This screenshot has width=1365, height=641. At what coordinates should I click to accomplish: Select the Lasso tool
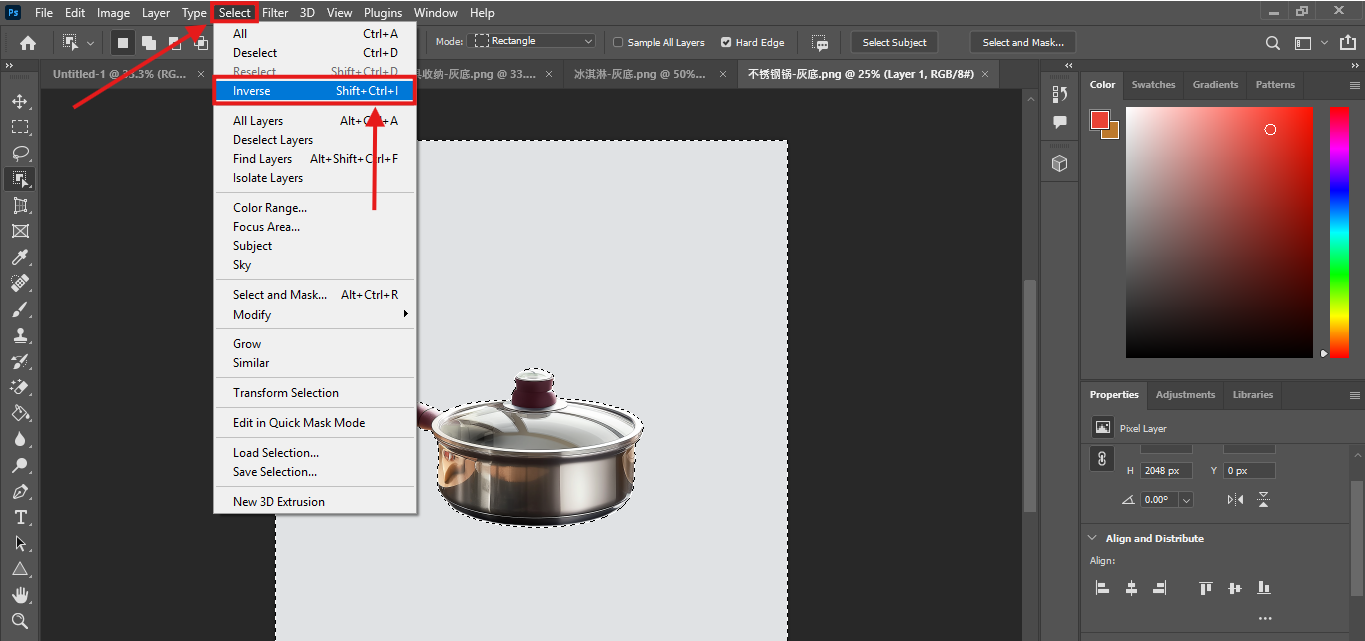pos(20,153)
